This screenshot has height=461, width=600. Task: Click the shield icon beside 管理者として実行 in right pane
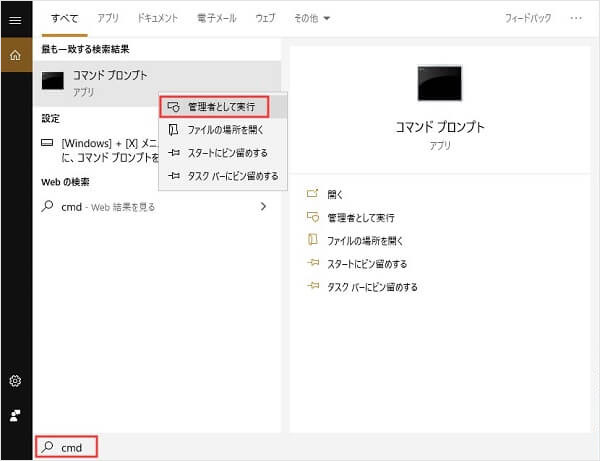[313, 217]
